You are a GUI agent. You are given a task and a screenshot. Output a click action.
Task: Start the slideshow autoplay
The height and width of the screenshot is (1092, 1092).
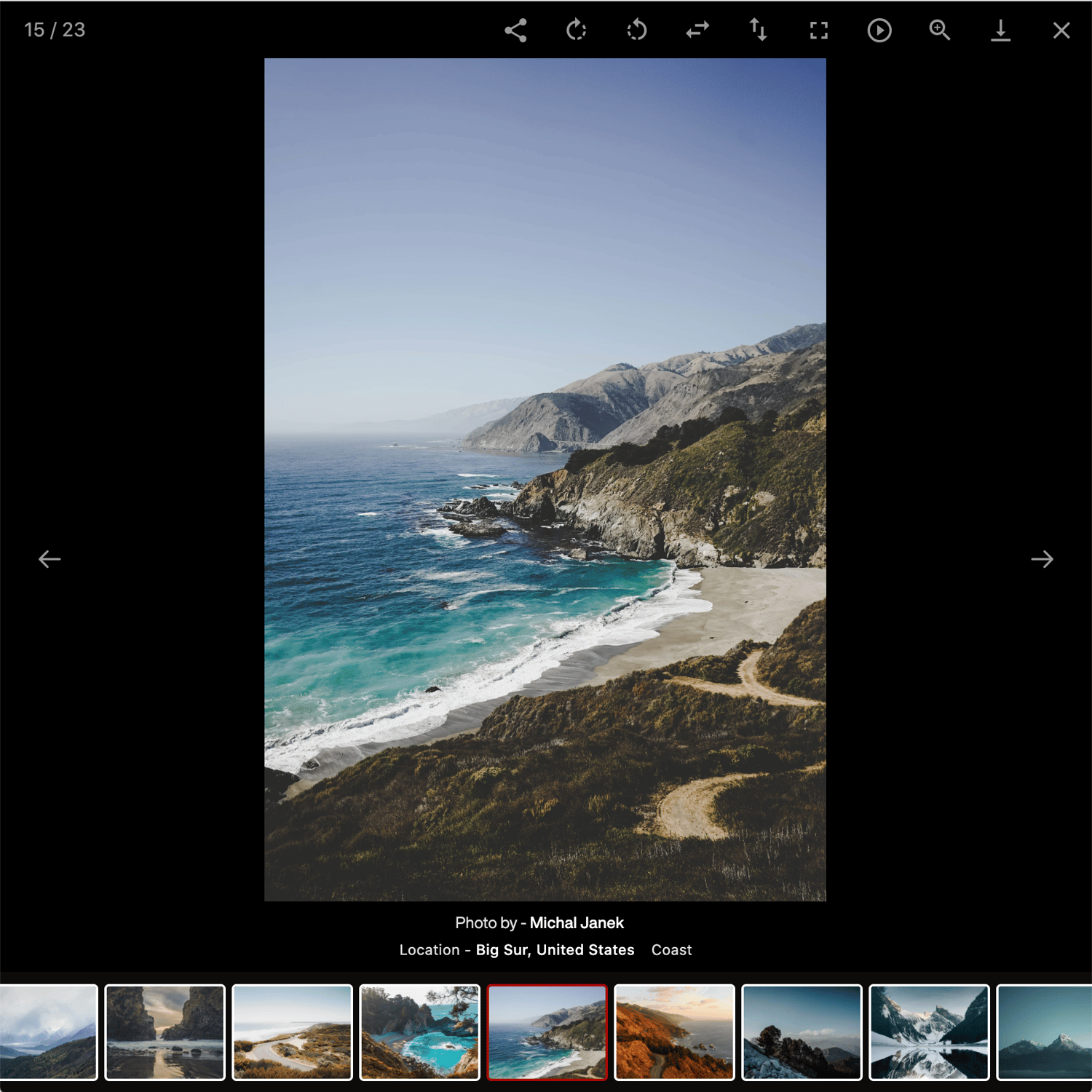click(879, 30)
